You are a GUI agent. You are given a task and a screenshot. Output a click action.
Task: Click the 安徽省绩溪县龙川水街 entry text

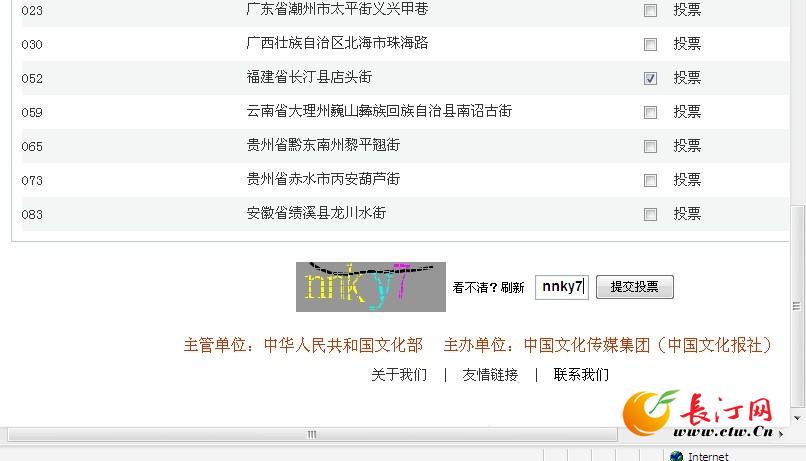coord(316,213)
